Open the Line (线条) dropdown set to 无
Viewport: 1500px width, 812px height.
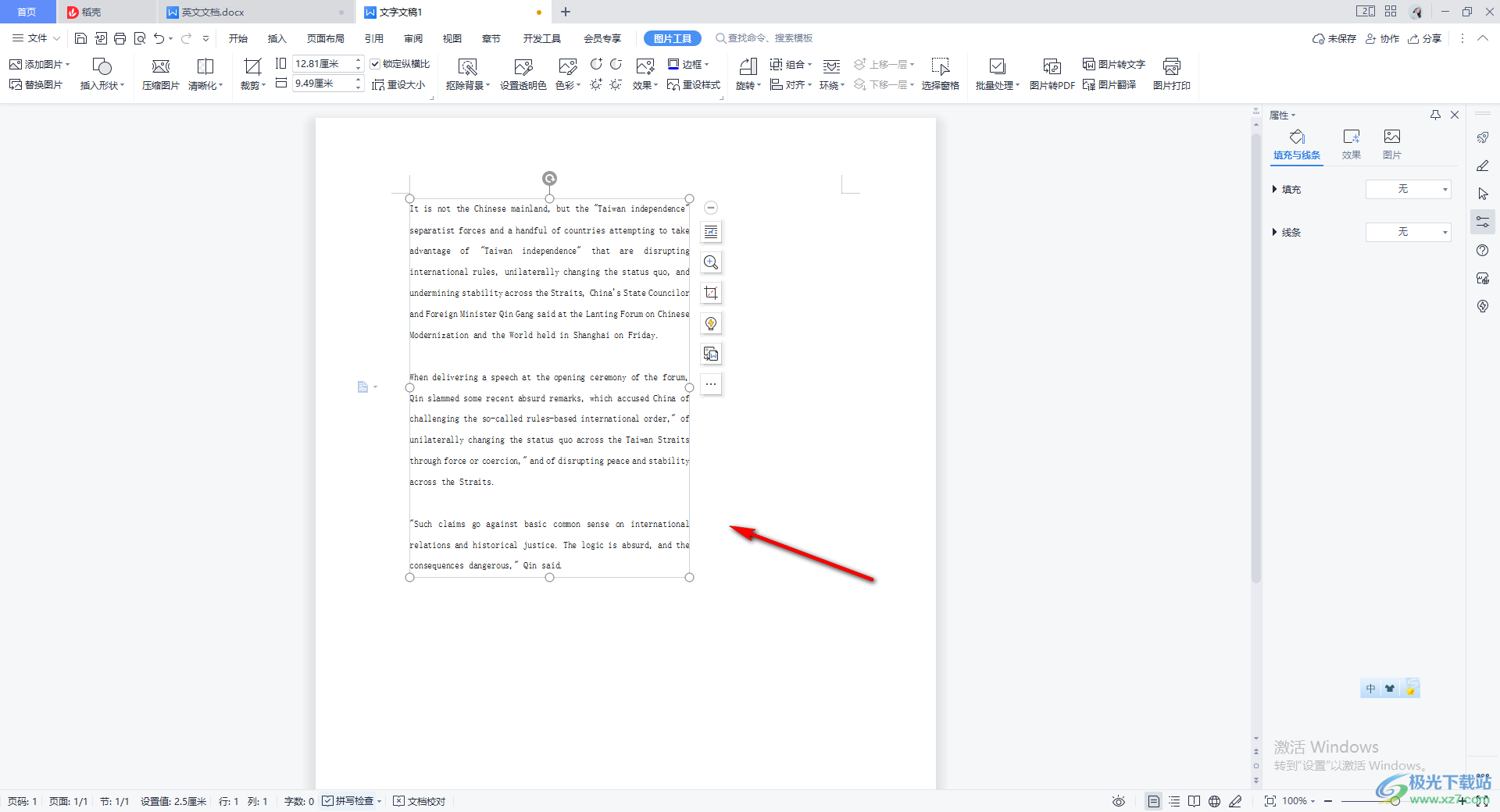(1408, 232)
